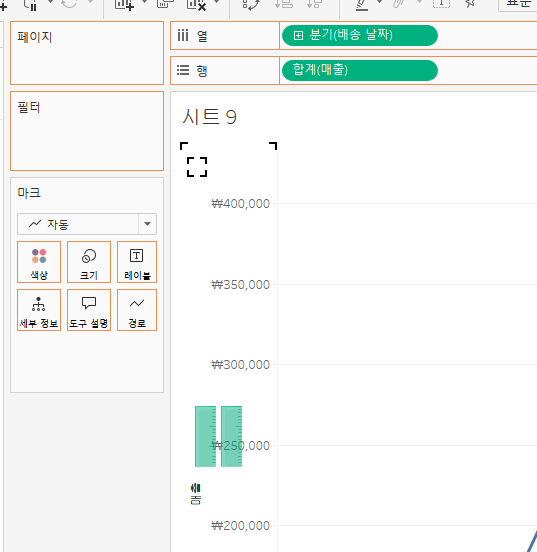Screen dimensions: 537x552
Task: Open the 레이블 label mark card
Action: click(x=137, y=262)
